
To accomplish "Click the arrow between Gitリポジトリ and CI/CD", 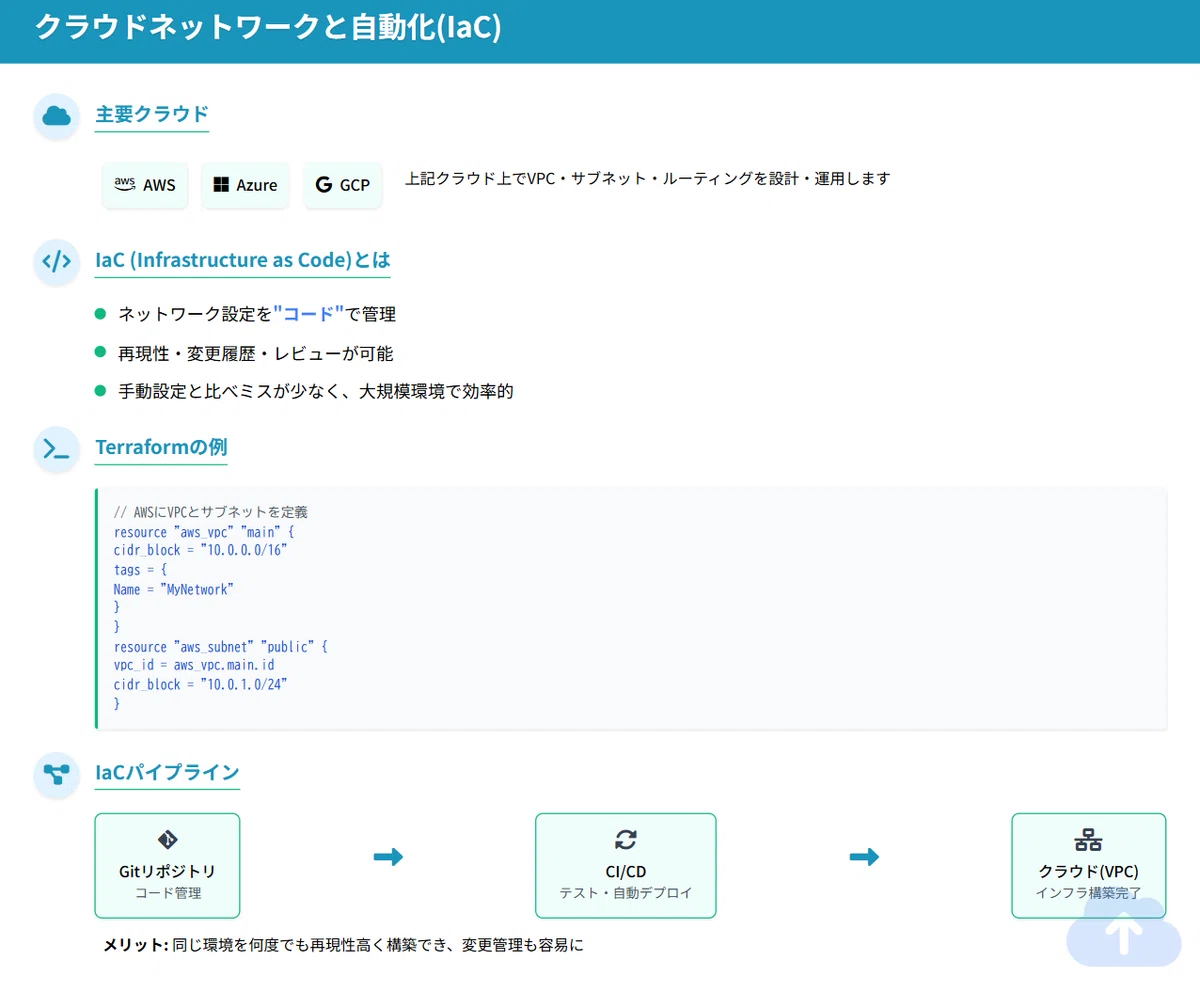I will tap(388, 857).
